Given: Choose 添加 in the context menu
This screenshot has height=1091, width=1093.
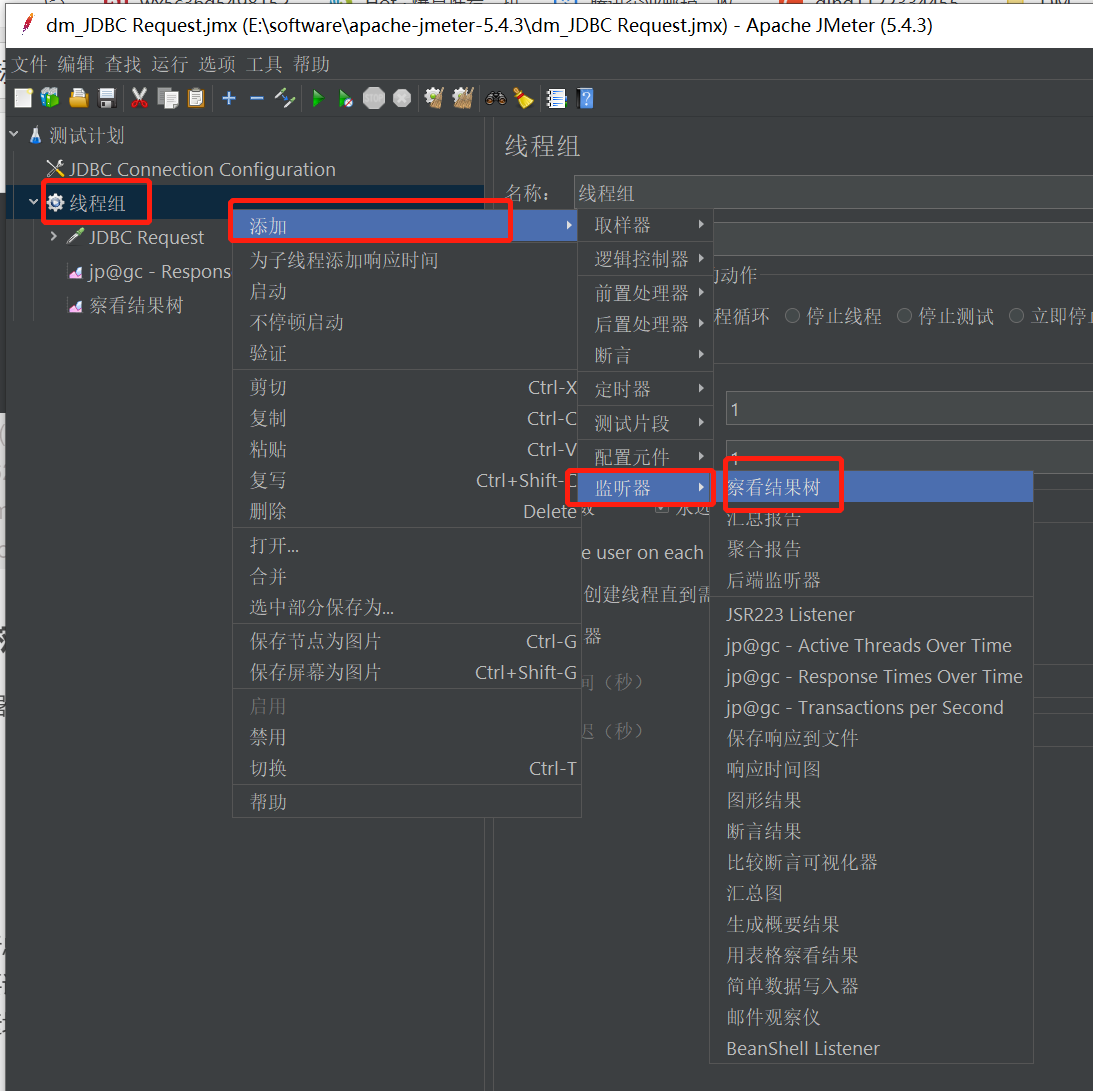Looking at the screenshot, I should [405, 226].
